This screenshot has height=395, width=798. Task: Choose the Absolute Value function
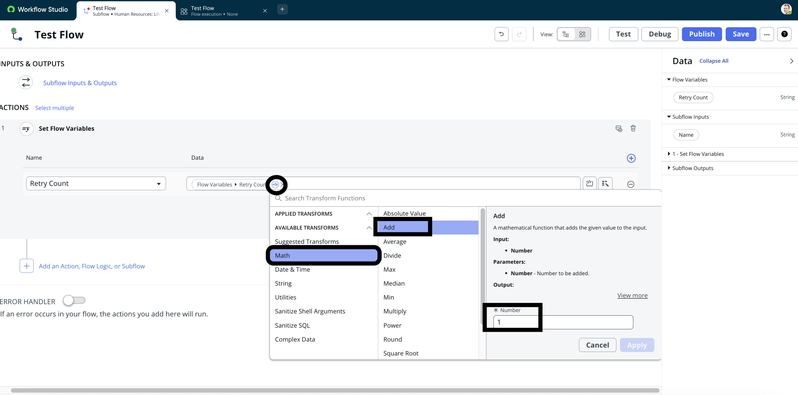[429, 214]
